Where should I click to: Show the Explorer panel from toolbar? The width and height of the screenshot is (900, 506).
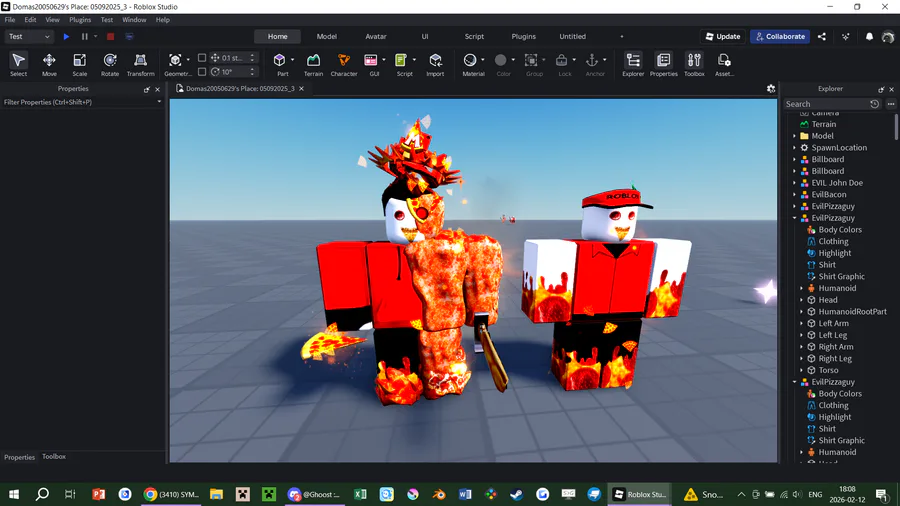tap(633, 64)
